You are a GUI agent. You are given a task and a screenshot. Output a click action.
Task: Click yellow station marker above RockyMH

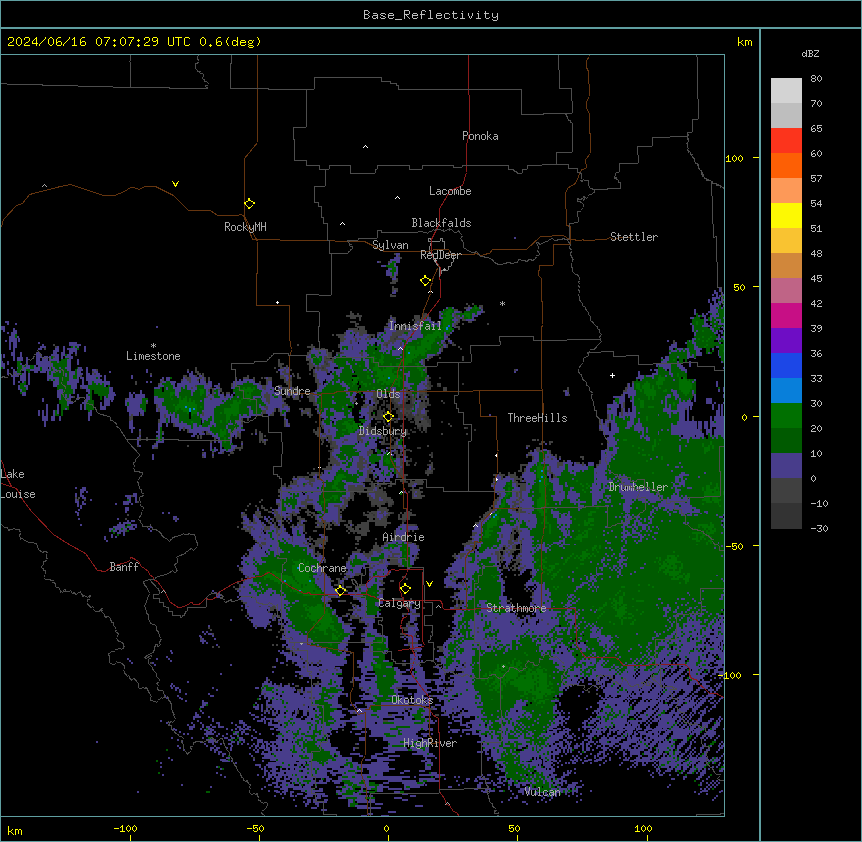pos(249,203)
